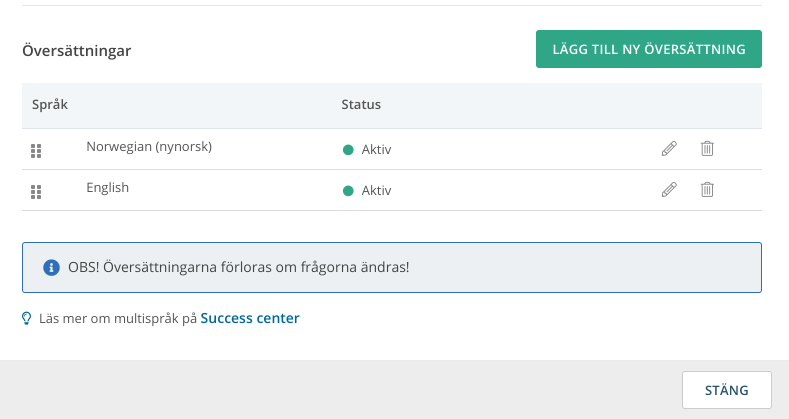Click the Aktiv label in the Norwegian row
Viewport: 789px width, 419px height.
(376, 149)
